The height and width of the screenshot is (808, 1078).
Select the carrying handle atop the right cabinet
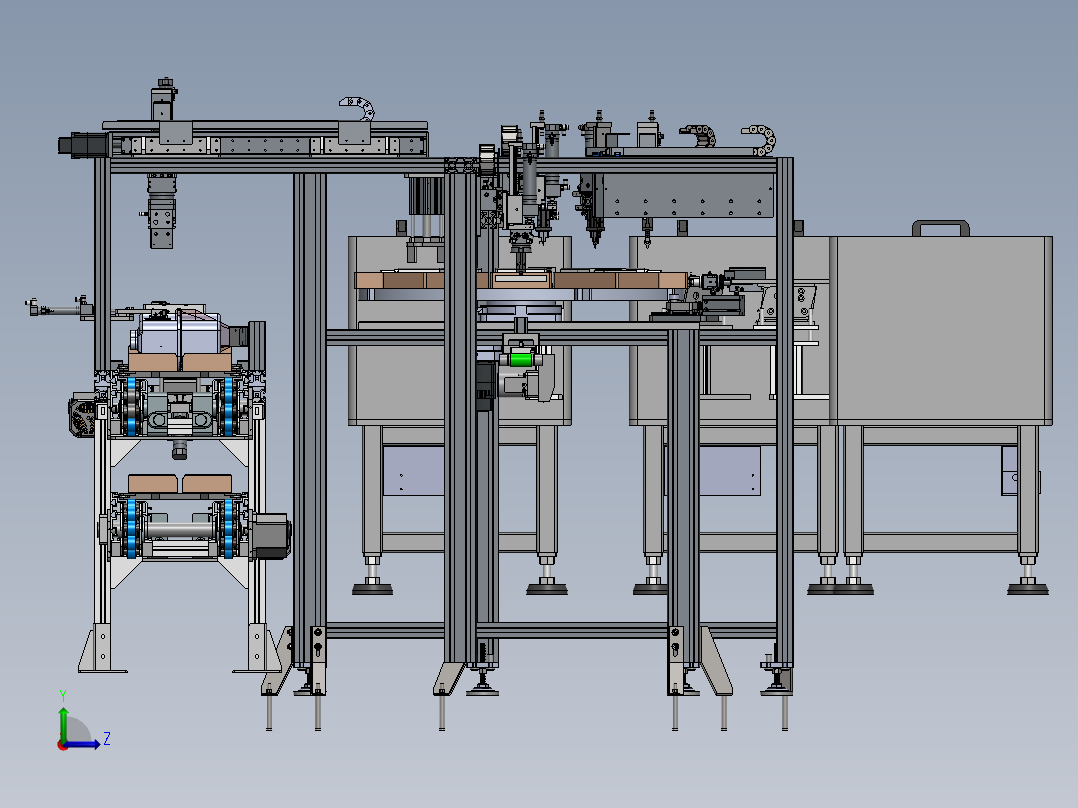point(940,228)
